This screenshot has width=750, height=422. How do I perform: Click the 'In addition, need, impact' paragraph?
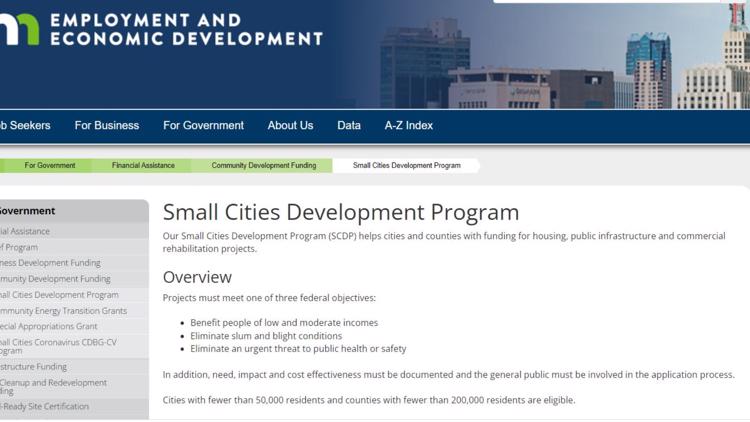pos(449,375)
